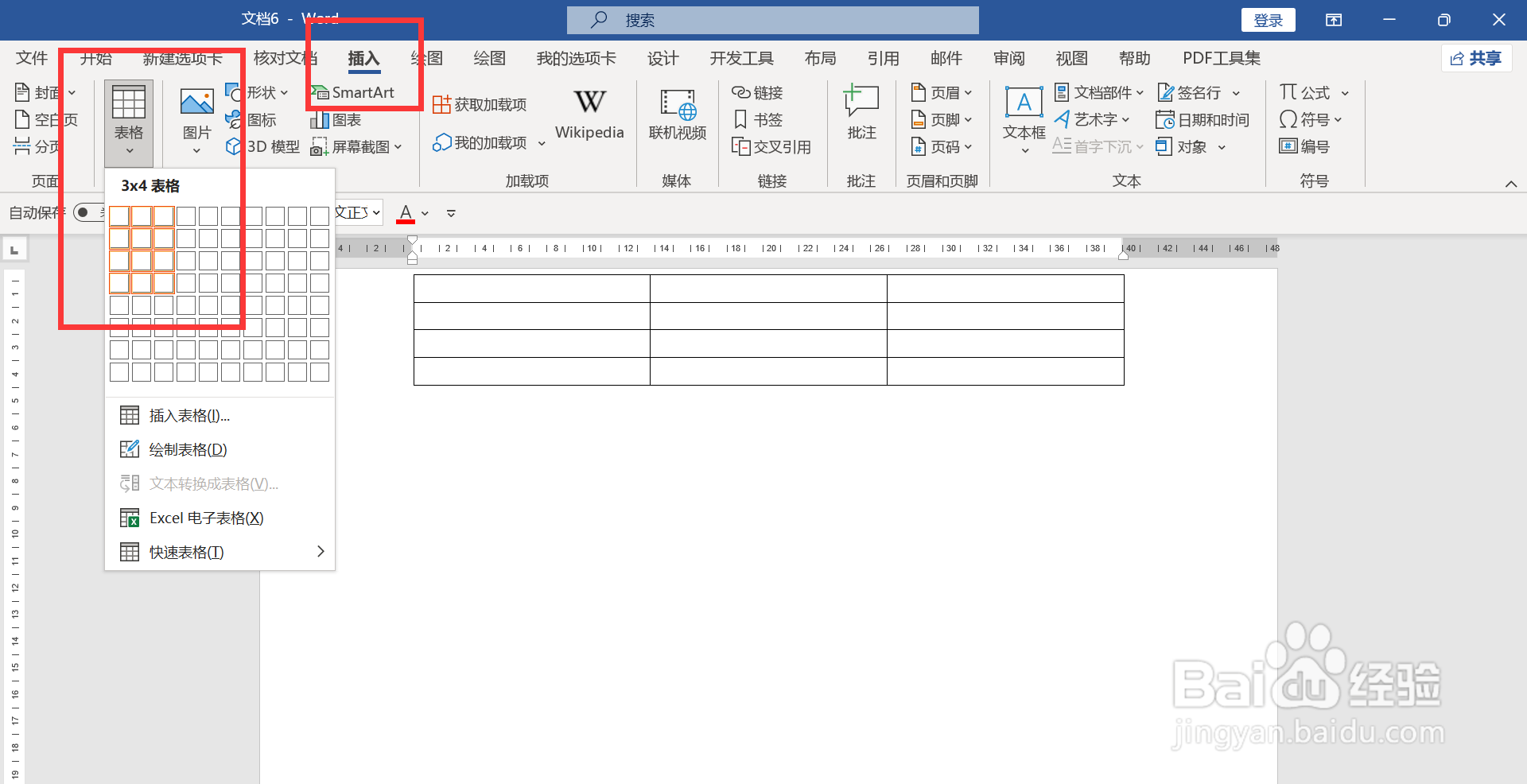Switch to the 审阅 Review tab

[1008, 58]
